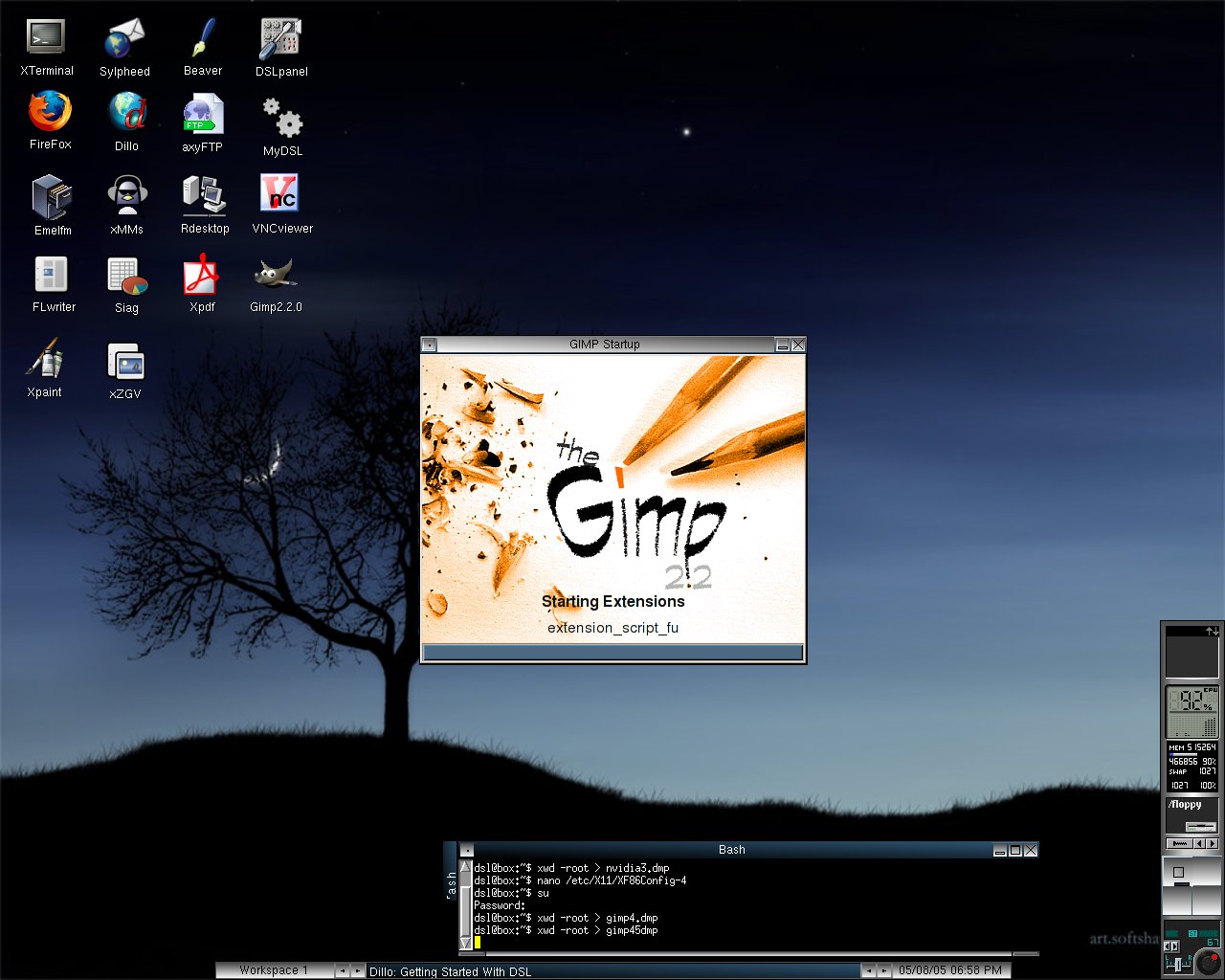Image resolution: width=1225 pixels, height=980 pixels.
Task: Minimize the Bash window
Action: click(999, 850)
